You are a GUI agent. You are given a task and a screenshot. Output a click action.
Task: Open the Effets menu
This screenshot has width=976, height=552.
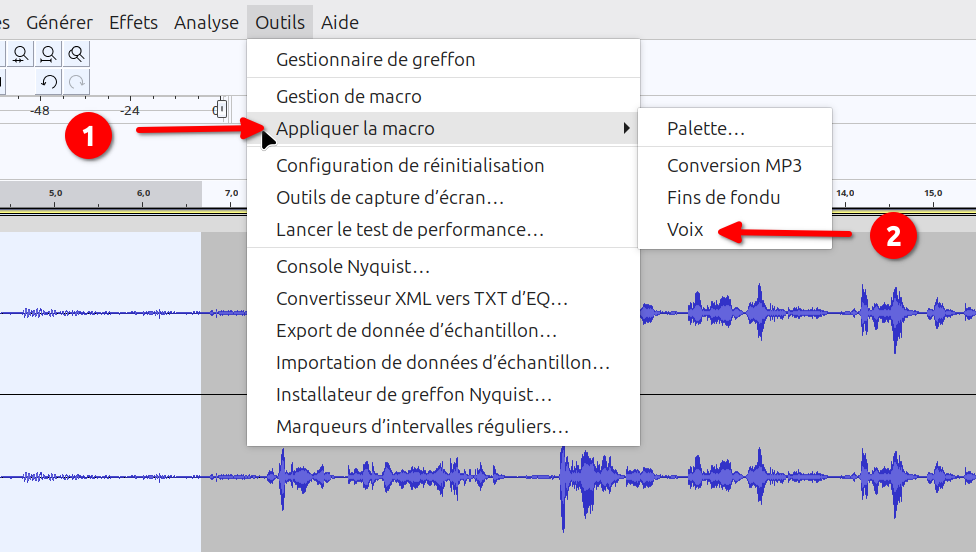pos(133,22)
